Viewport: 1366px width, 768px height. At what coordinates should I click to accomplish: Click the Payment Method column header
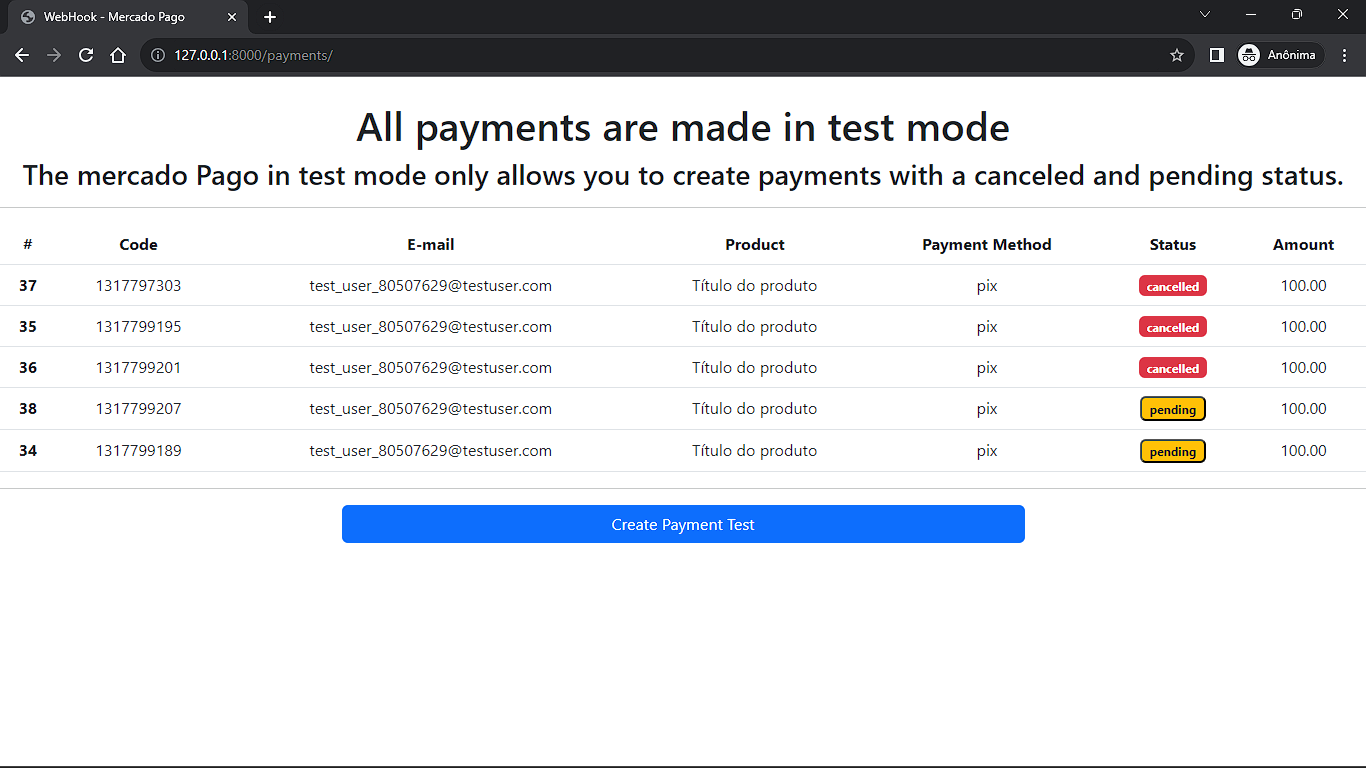[x=987, y=244]
